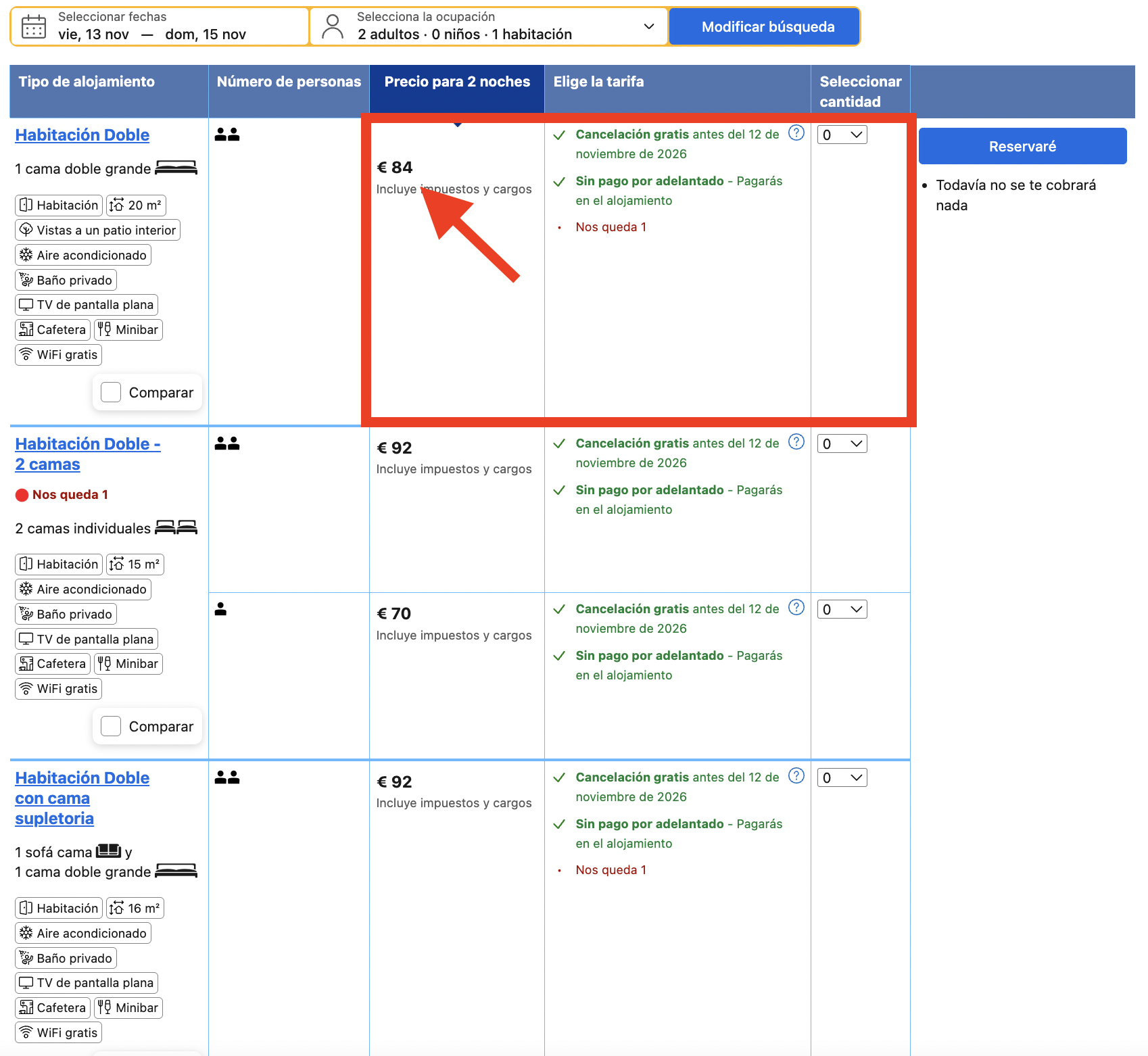
Task: Click two-person occupancy icon in Habitación Doble row
Action: (x=227, y=135)
